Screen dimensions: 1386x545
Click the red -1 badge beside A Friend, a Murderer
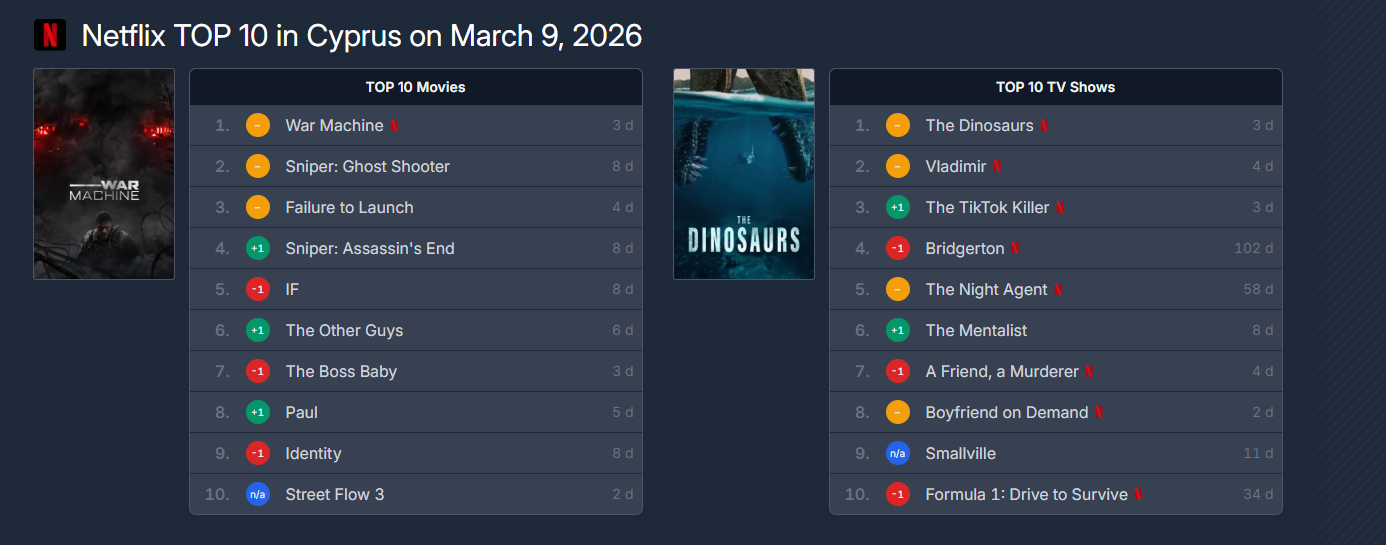898,371
